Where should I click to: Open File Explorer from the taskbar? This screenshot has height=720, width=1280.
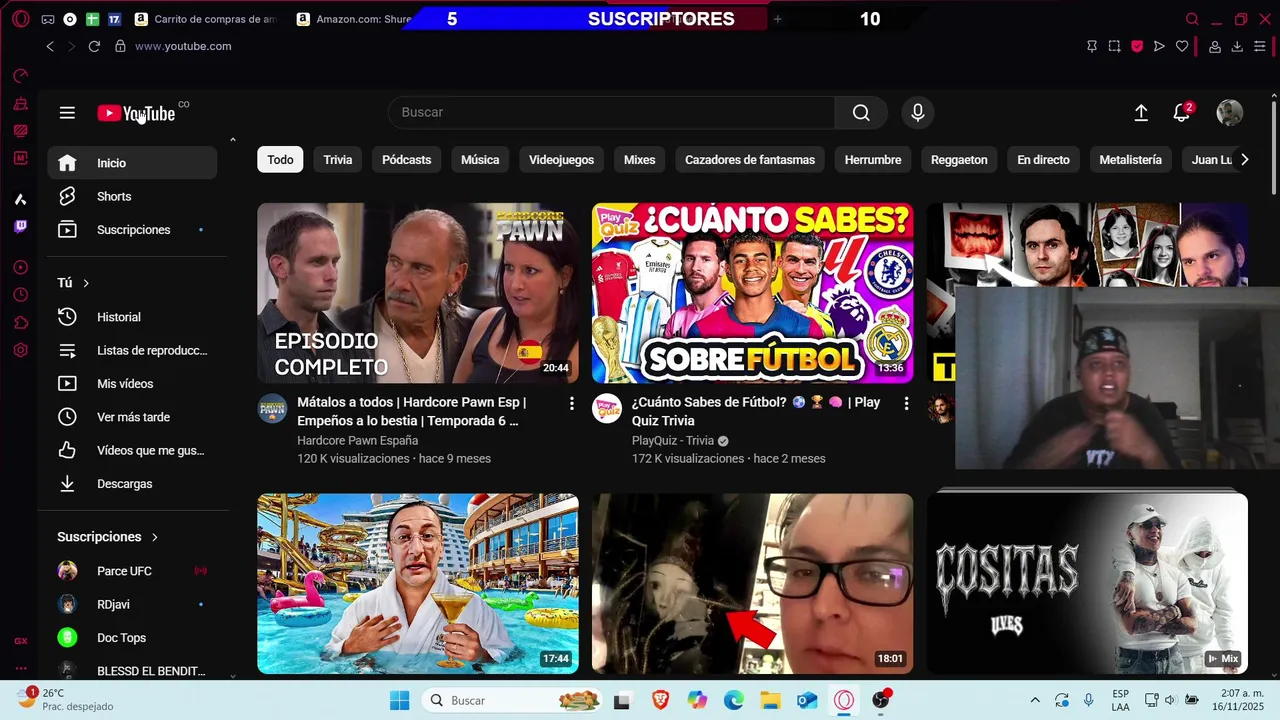click(770, 700)
